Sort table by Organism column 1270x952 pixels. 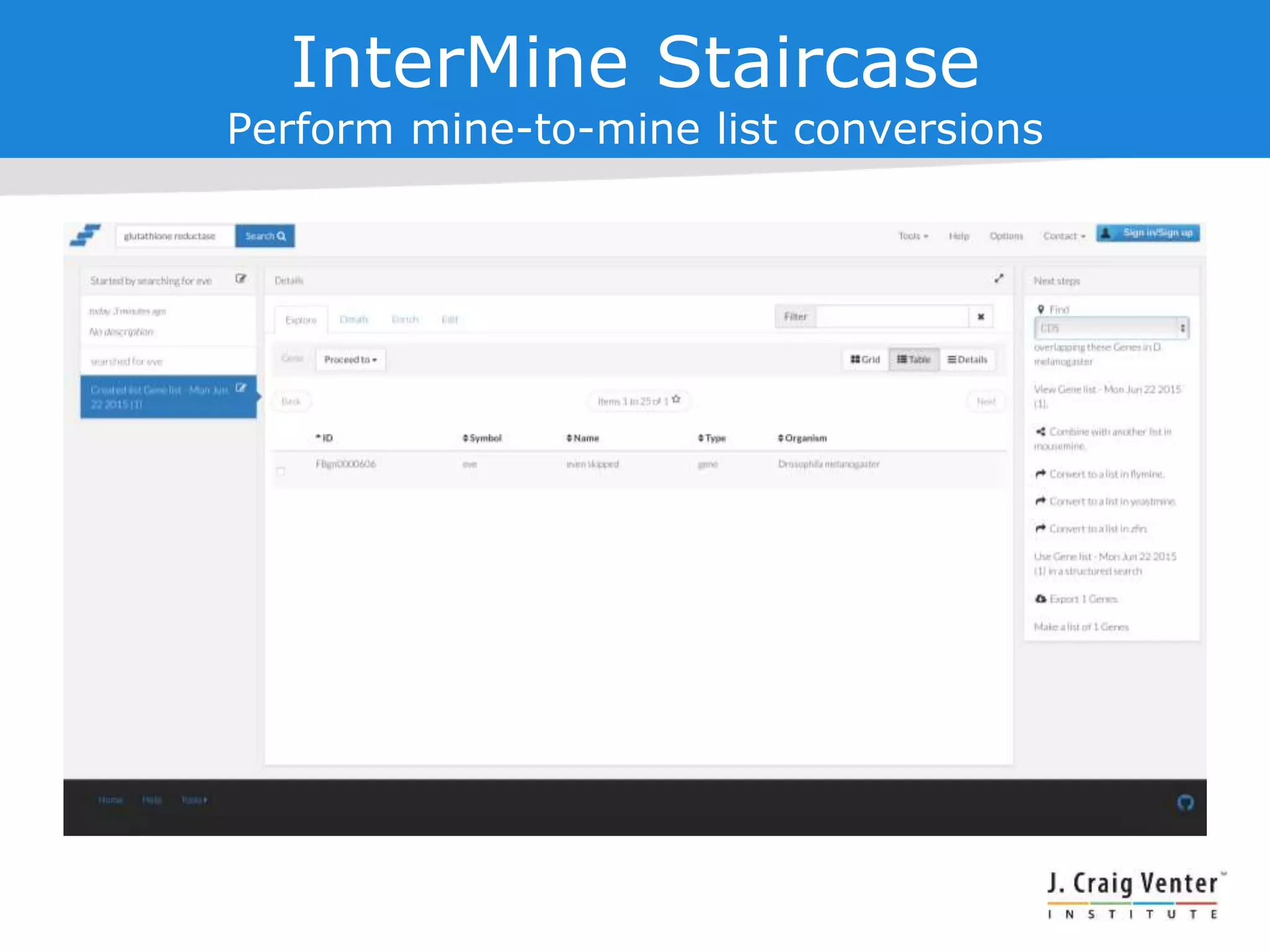coord(802,438)
